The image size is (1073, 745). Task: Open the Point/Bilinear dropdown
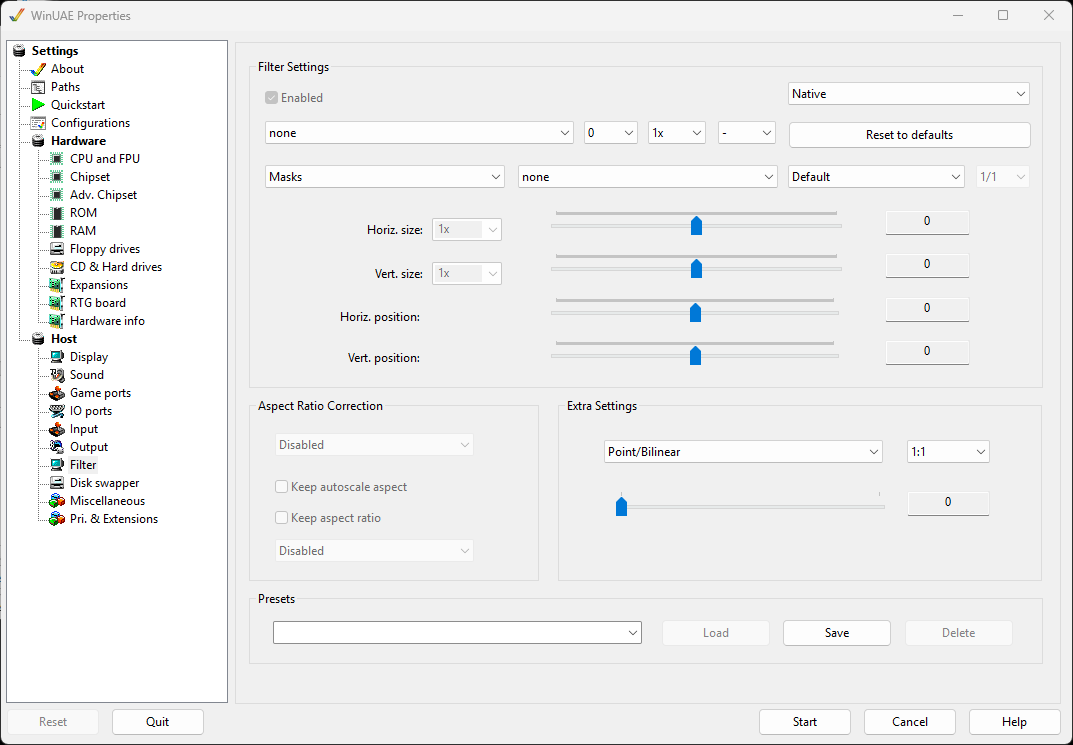(743, 452)
